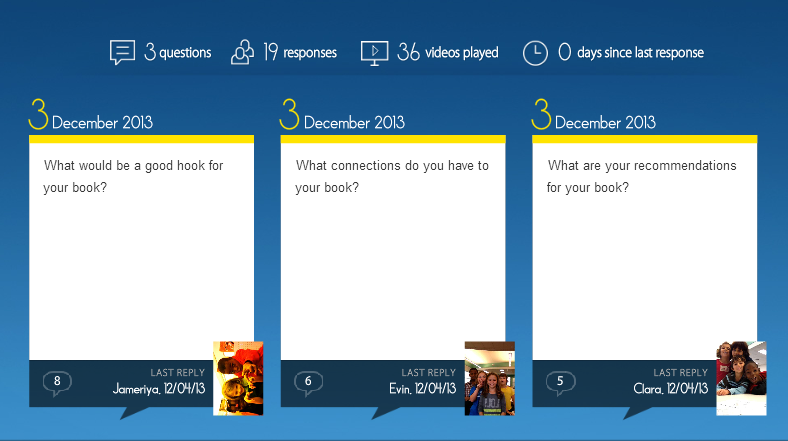
Task: Open the book connections question
Action: (x=392, y=176)
